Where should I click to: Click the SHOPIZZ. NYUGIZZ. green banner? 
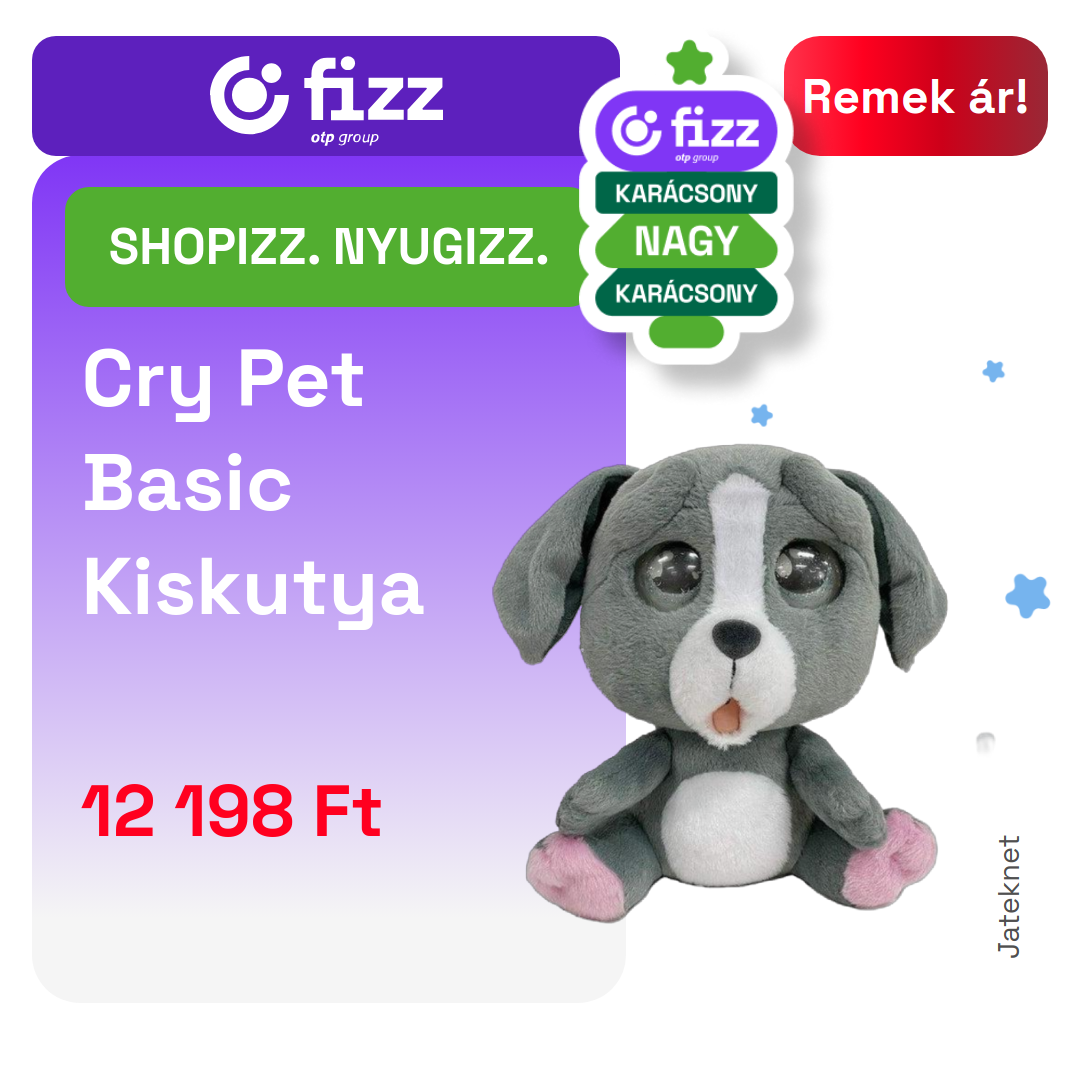[329, 247]
